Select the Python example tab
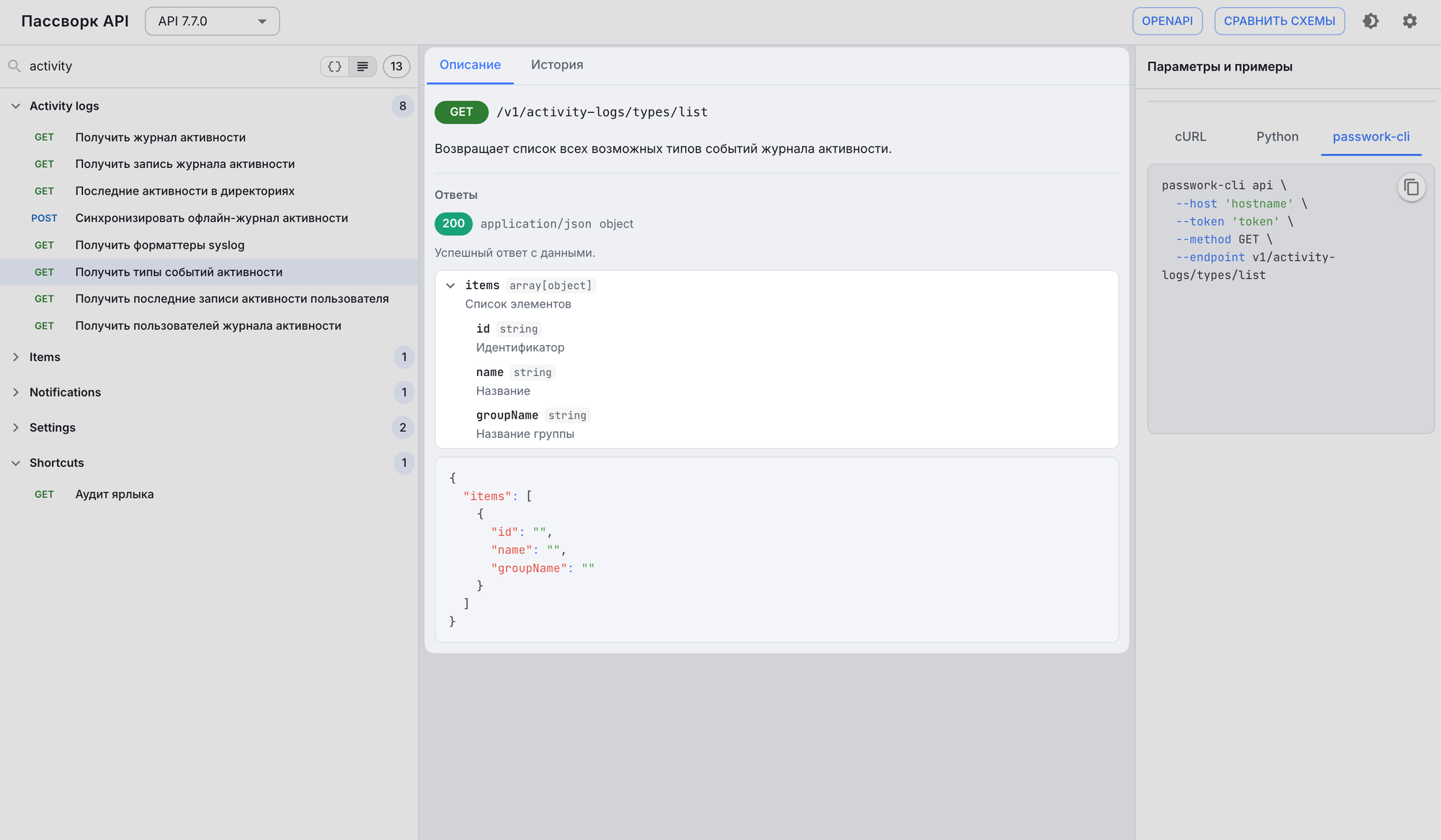The height and width of the screenshot is (840, 1441). pyautogui.click(x=1277, y=137)
